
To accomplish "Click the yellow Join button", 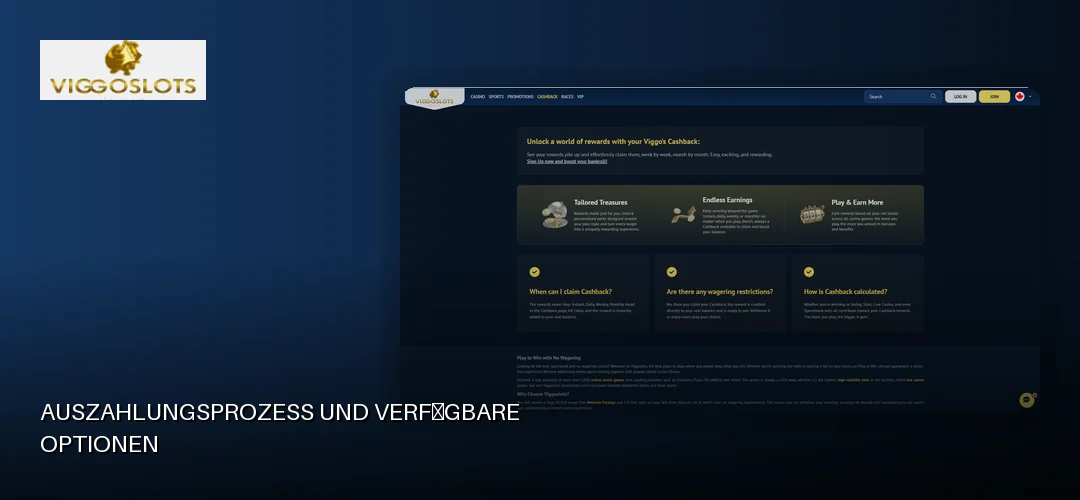I will tap(994, 96).
